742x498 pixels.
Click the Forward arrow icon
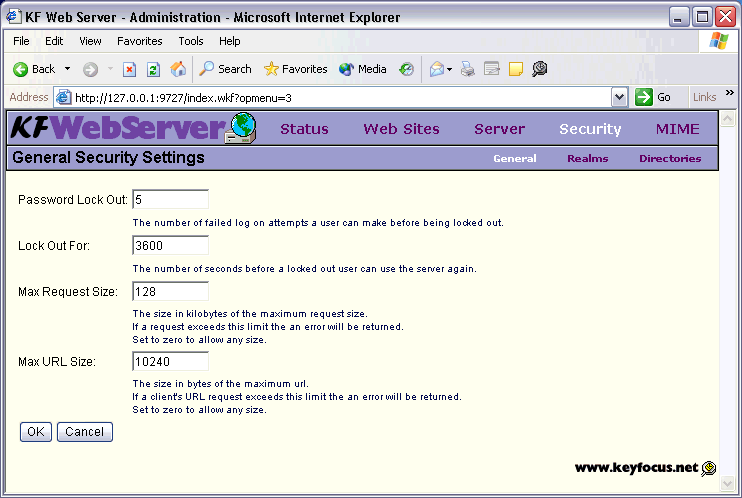point(90,70)
